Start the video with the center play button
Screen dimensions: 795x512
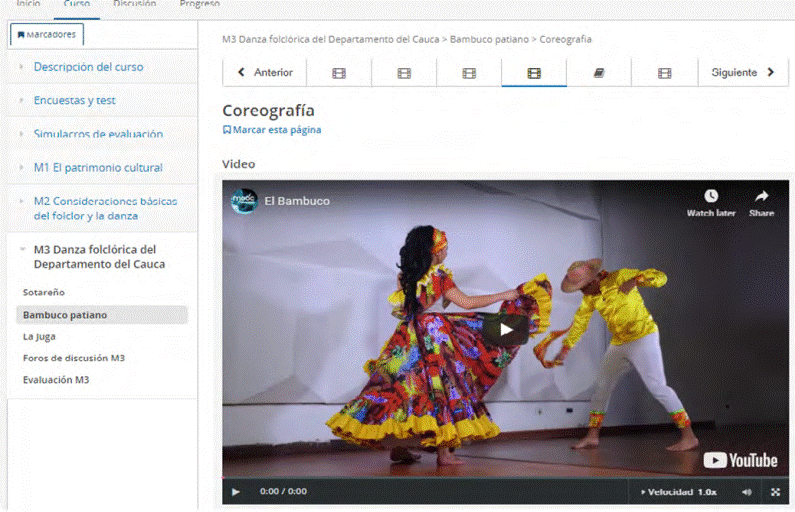pos(506,329)
